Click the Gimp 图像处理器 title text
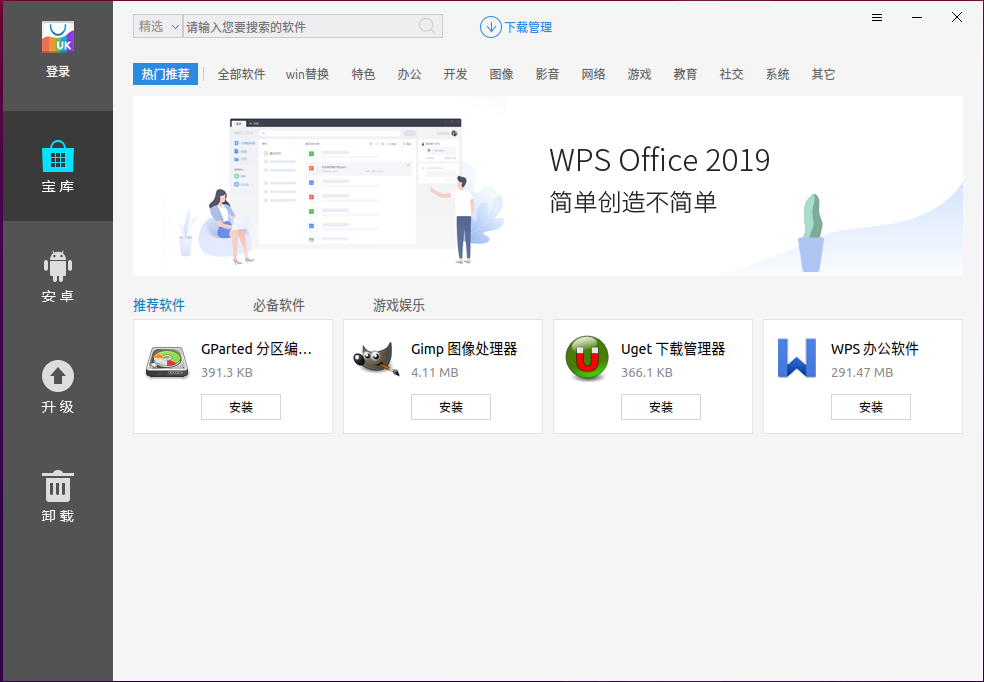The image size is (984, 682). [464, 349]
